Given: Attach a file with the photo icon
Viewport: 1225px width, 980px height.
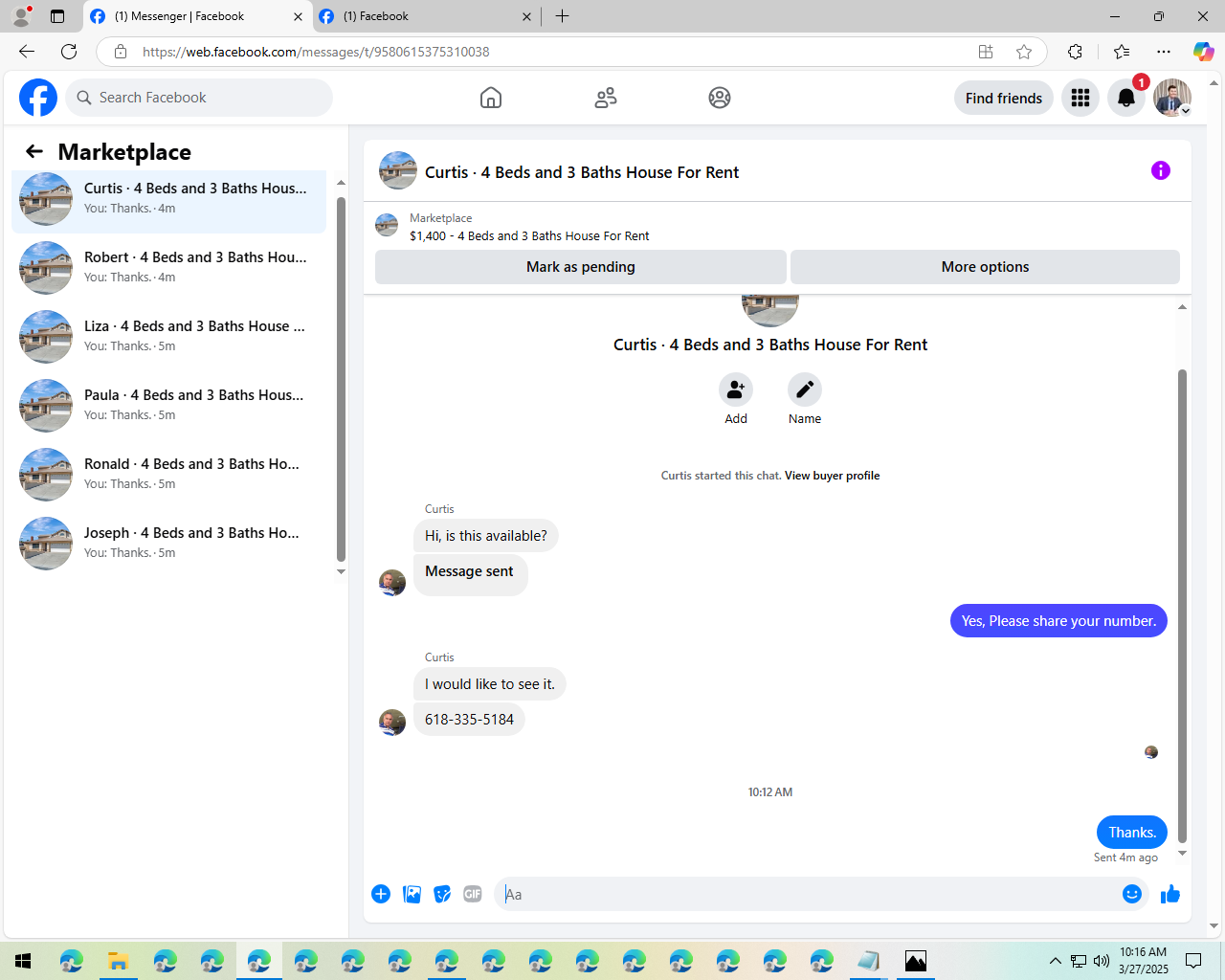Looking at the screenshot, I should pos(412,894).
